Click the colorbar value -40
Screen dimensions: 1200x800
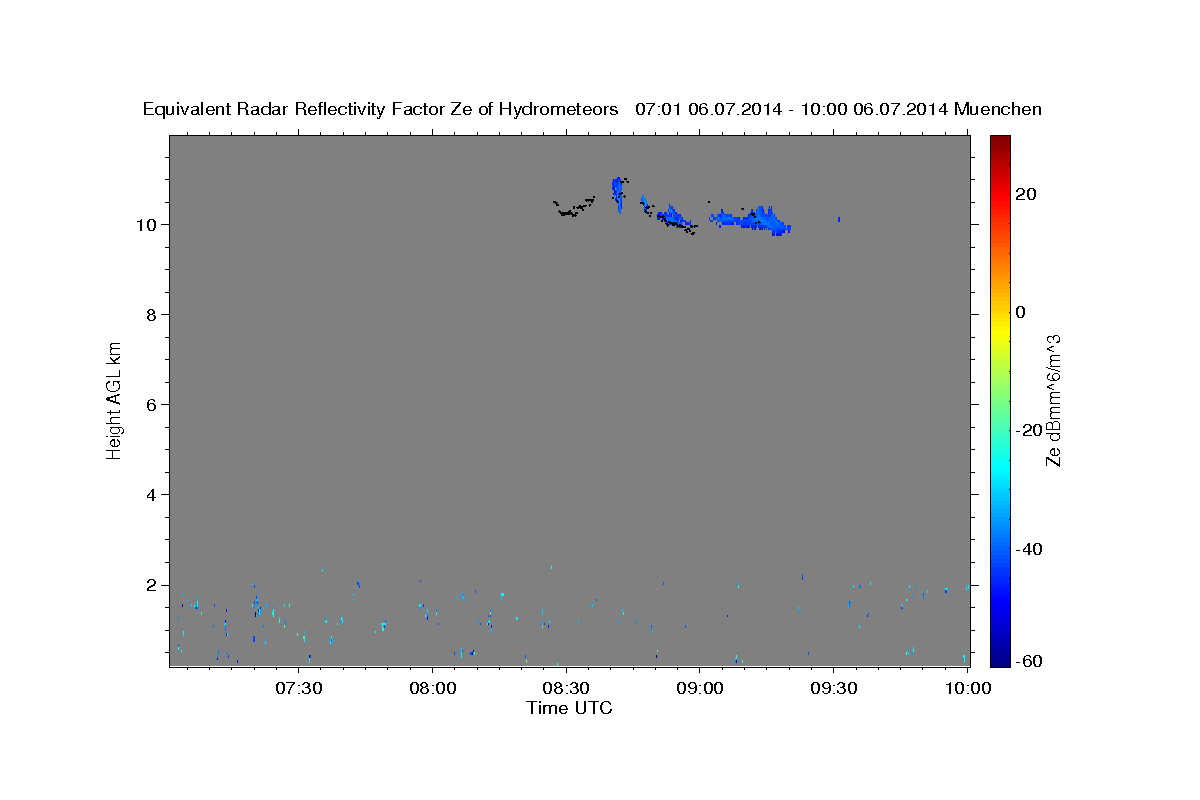coord(1030,548)
